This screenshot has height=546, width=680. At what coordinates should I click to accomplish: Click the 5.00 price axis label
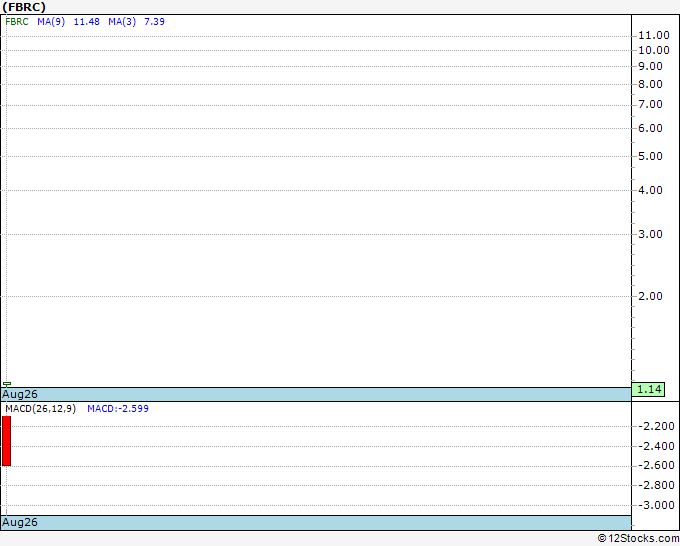[x=650, y=156]
